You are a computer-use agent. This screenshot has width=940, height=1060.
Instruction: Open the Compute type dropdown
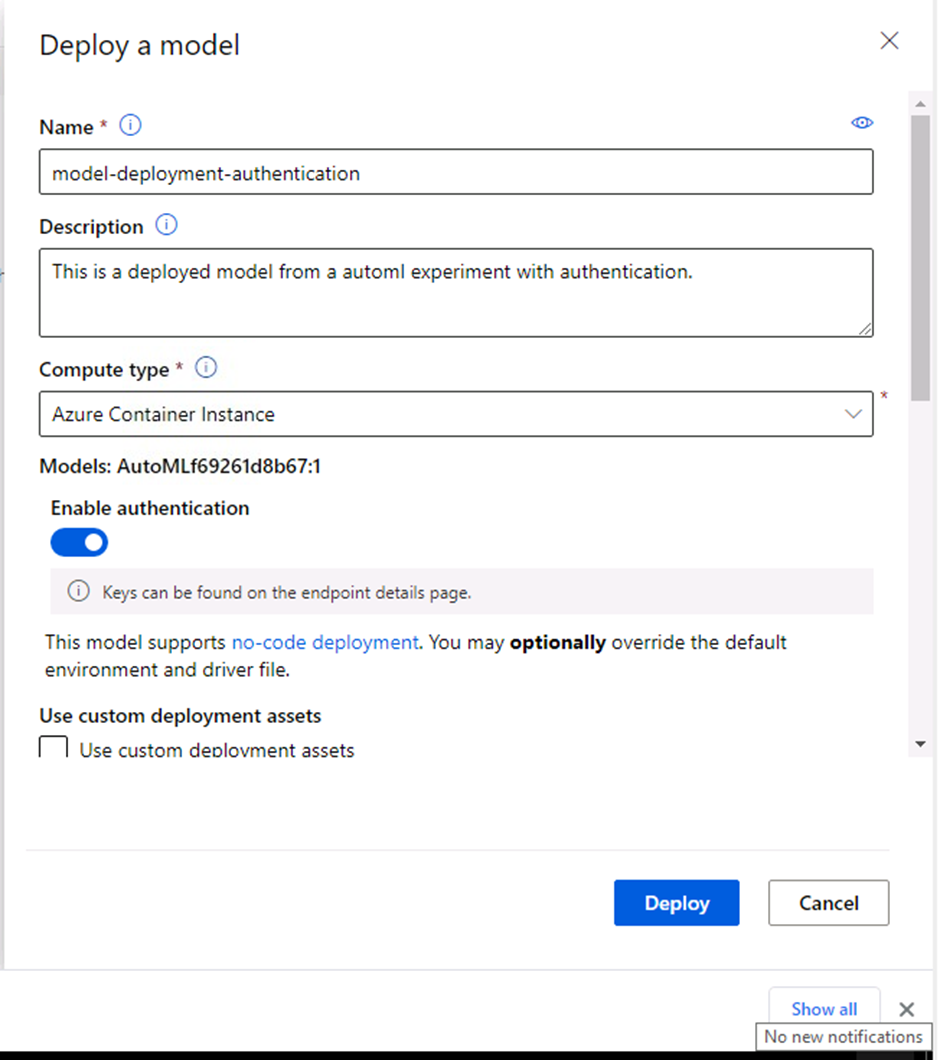(x=456, y=414)
